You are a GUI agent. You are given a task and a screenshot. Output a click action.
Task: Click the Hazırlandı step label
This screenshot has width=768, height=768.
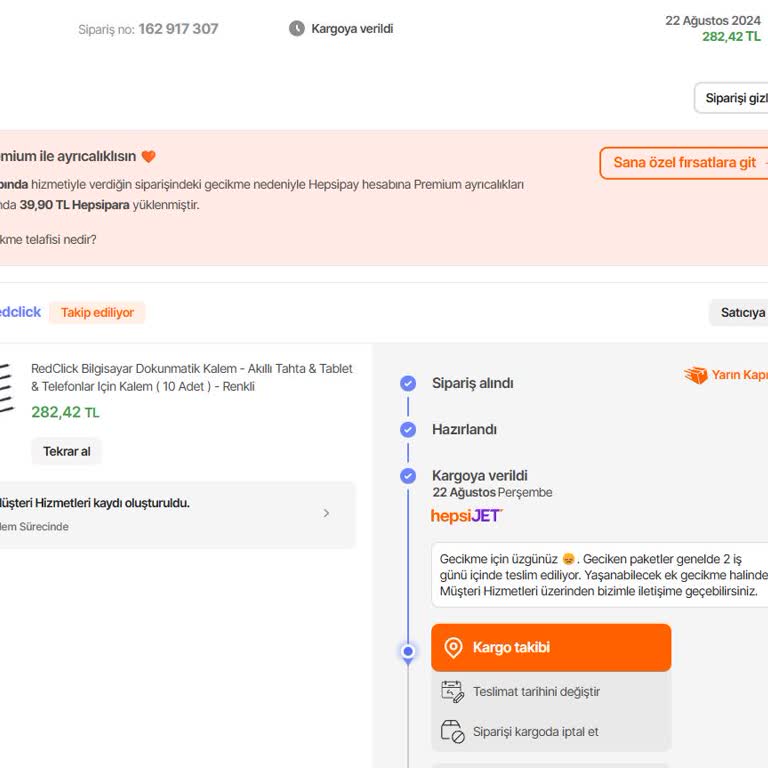pos(464,430)
